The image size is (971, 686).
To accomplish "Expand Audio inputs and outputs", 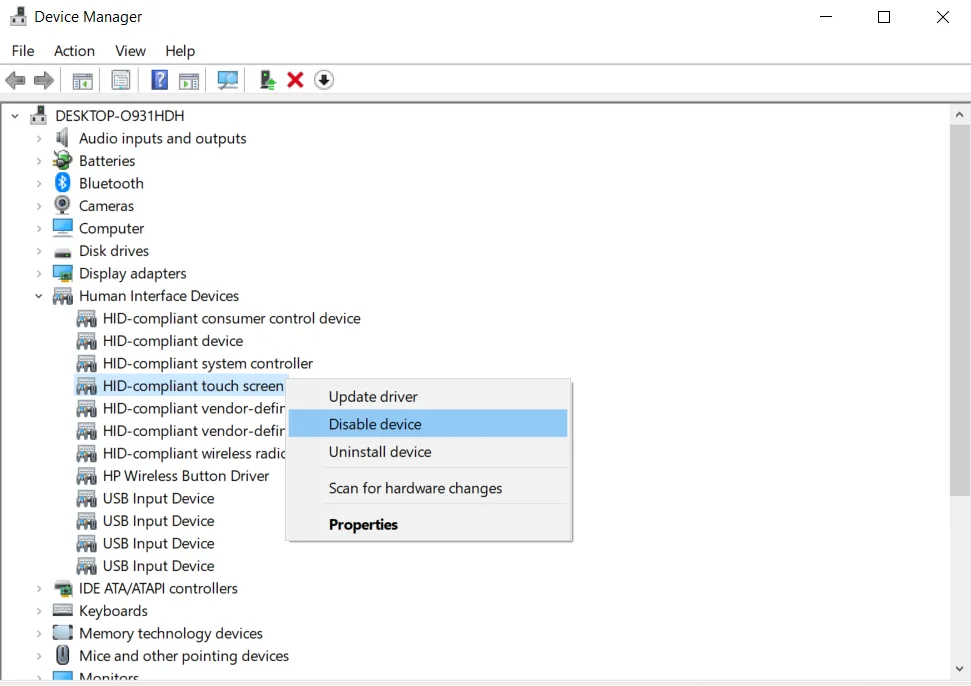I will pyautogui.click(x=39, y=138).
